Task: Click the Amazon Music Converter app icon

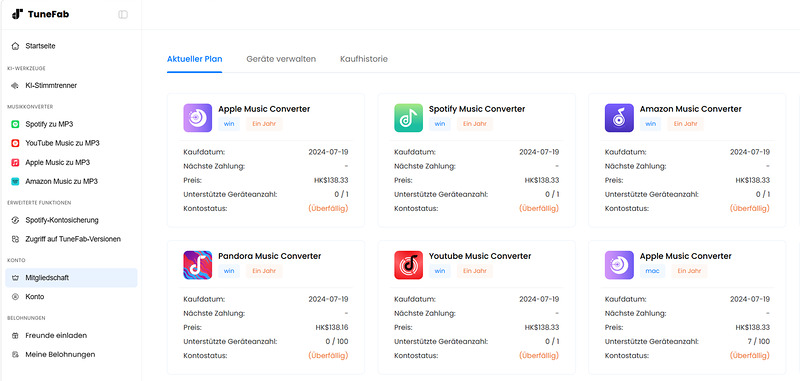Action: pos(619,118)
